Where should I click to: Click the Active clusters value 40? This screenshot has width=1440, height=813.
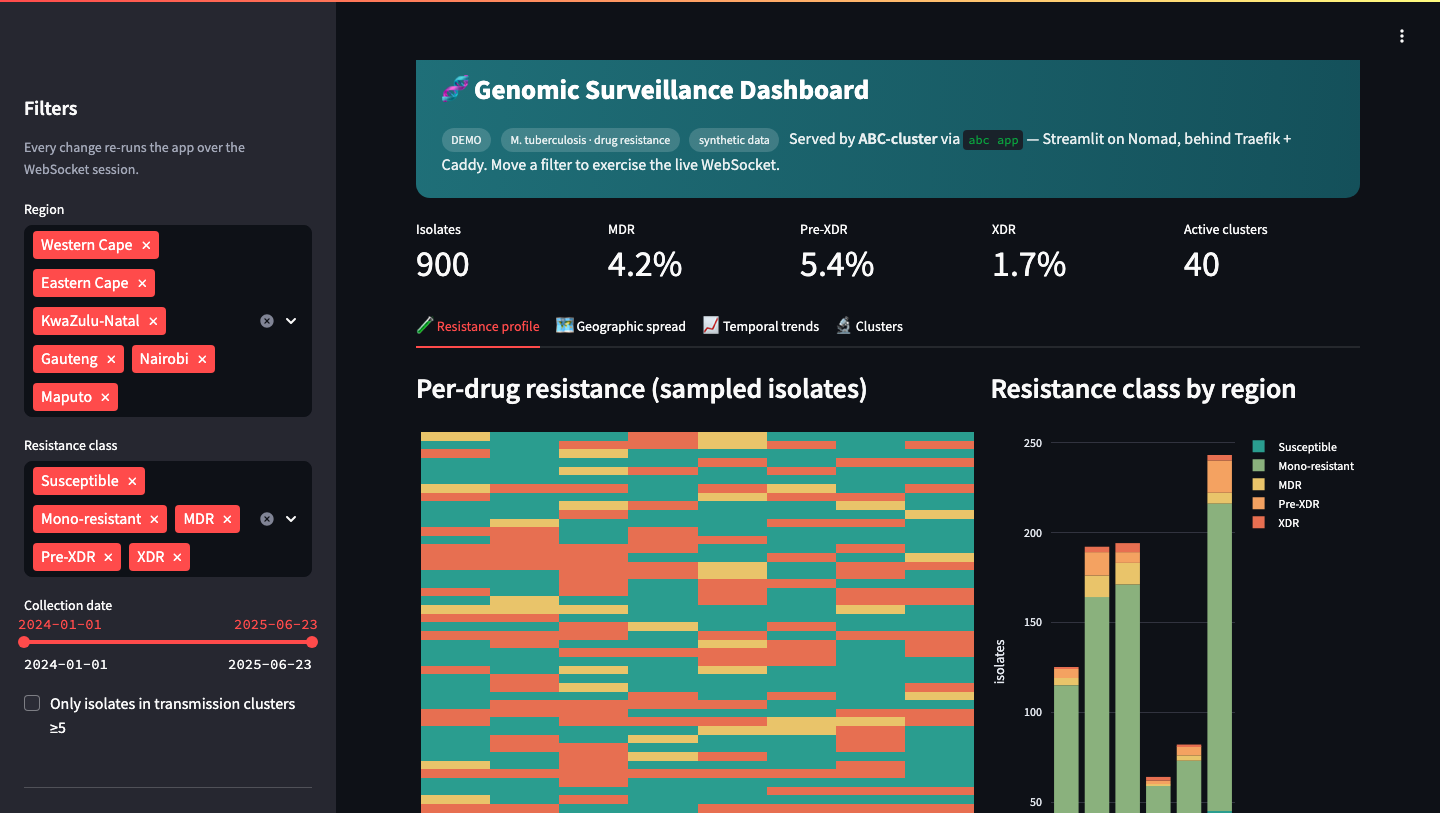click(x=1202, y=265)
